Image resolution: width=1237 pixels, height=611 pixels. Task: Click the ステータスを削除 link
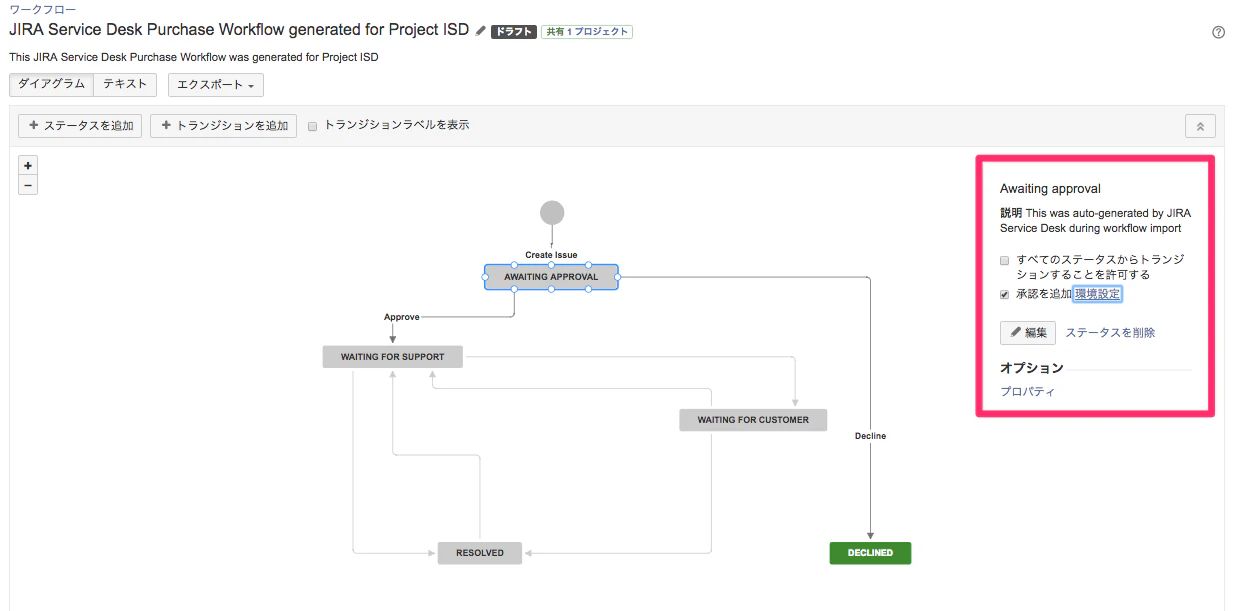tap(1110, 333)
